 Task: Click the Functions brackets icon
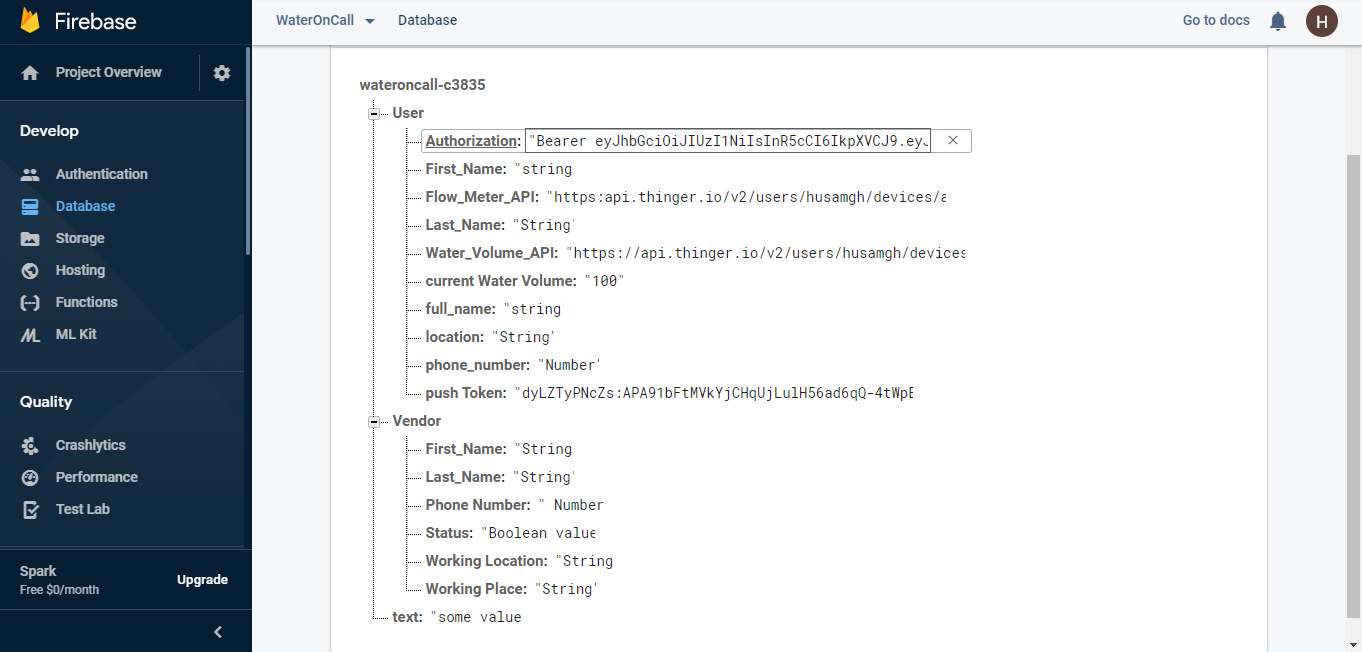point(30,302)
